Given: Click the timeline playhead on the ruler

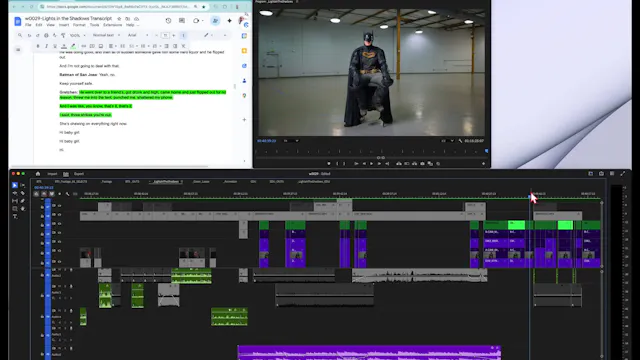Looking at the screenshot, I should tap(530, 197).
